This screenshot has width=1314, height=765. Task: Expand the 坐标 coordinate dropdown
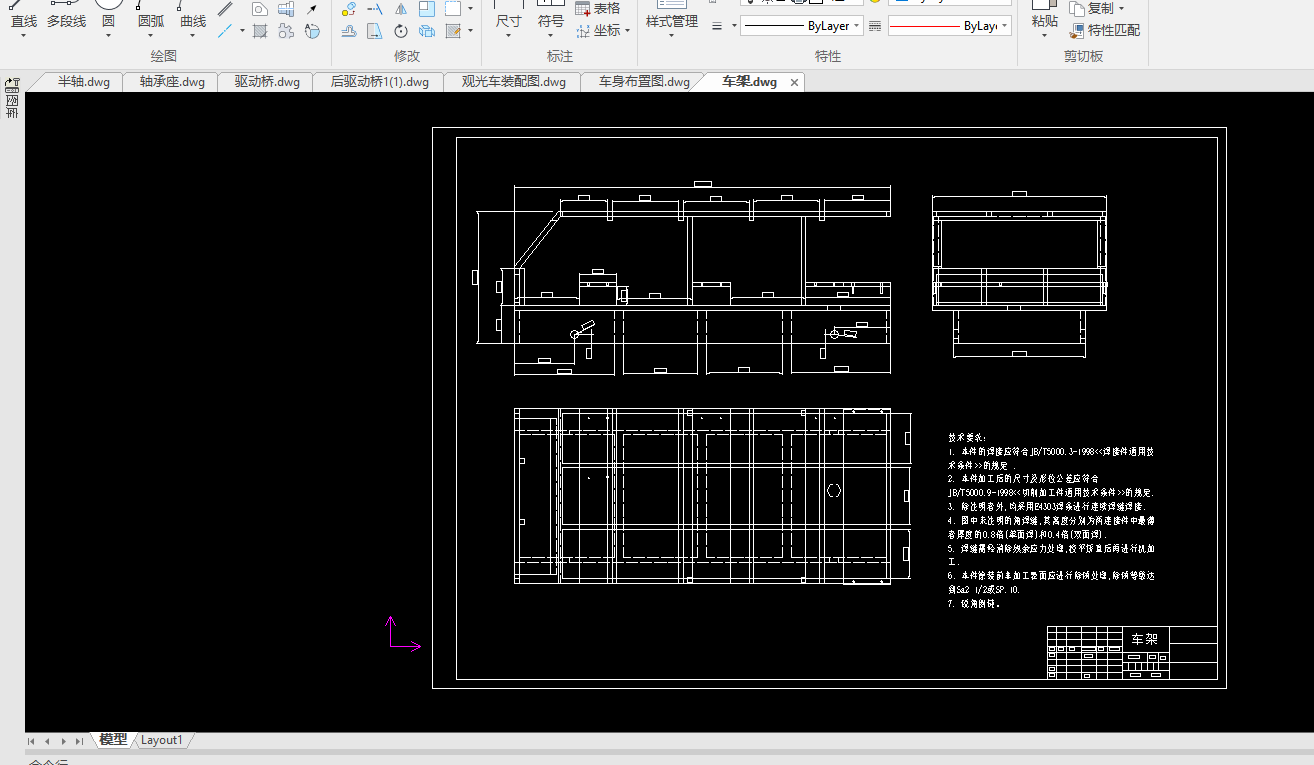pyautogui.click(x=627, y=31)
